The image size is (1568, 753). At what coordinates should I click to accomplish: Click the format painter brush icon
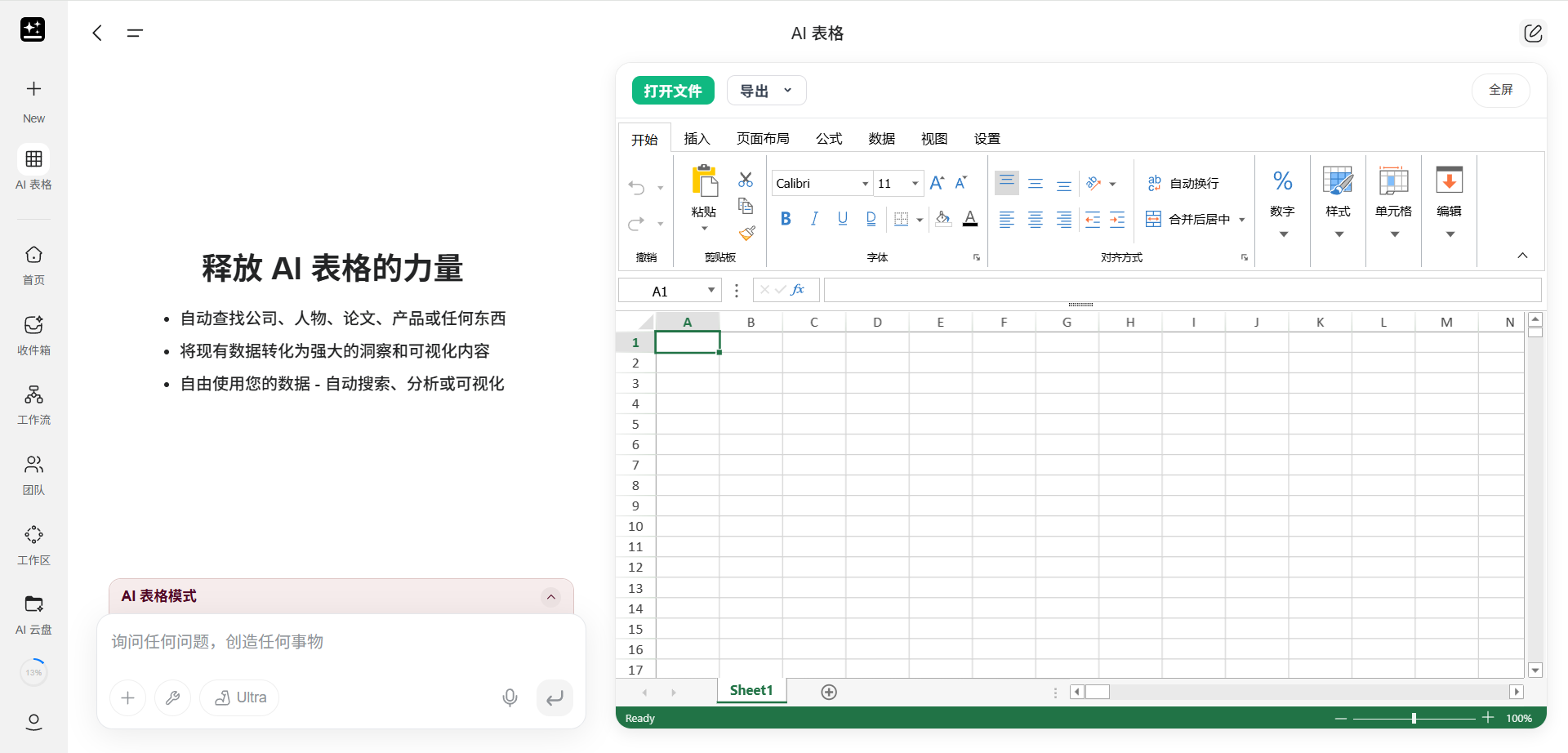pos(746,234)
